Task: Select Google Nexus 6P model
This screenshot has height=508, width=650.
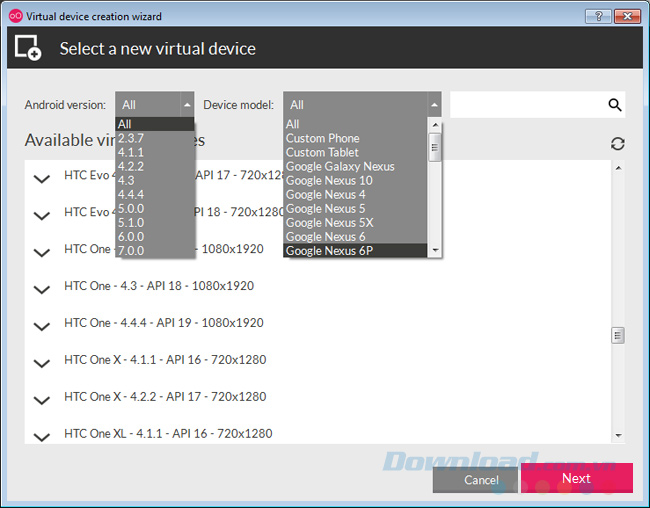Action: (x=355, y=251)
